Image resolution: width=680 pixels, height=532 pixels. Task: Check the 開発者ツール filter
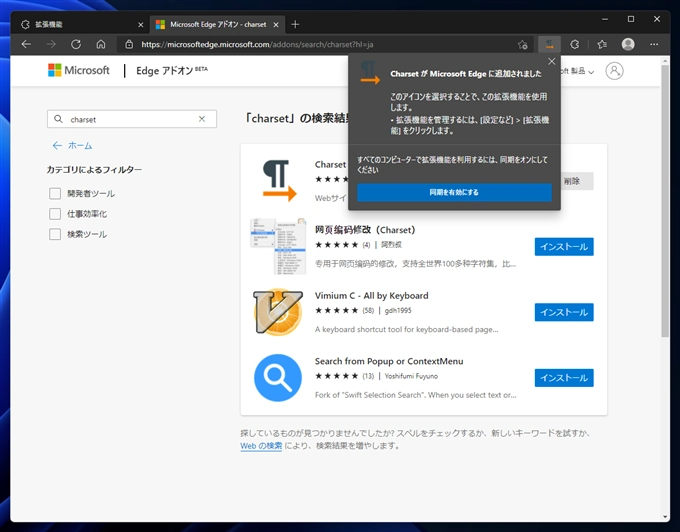(x=55, y=193)
